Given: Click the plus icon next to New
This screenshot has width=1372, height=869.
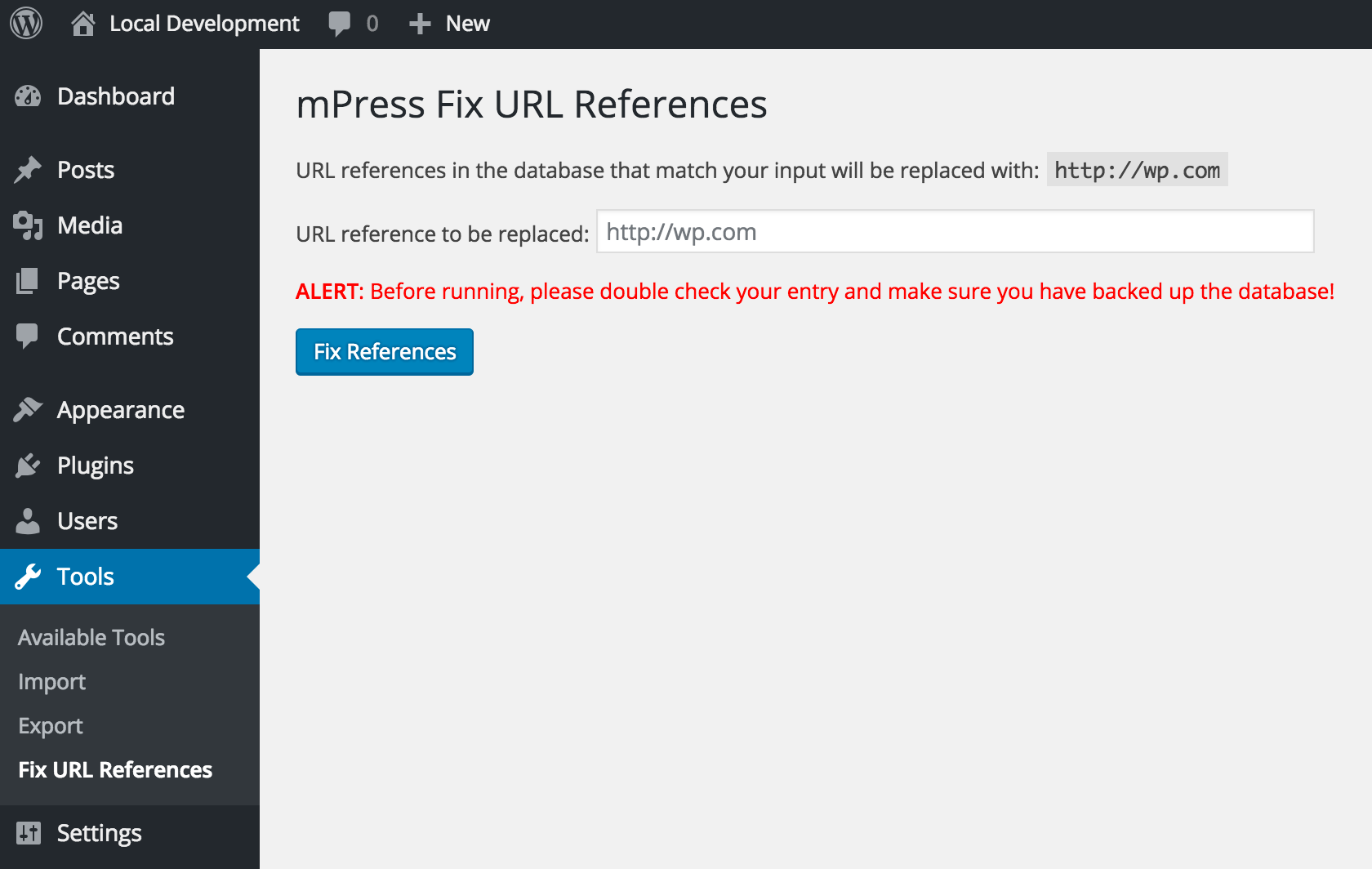Looking at the screenshot, I should point(420,24).
